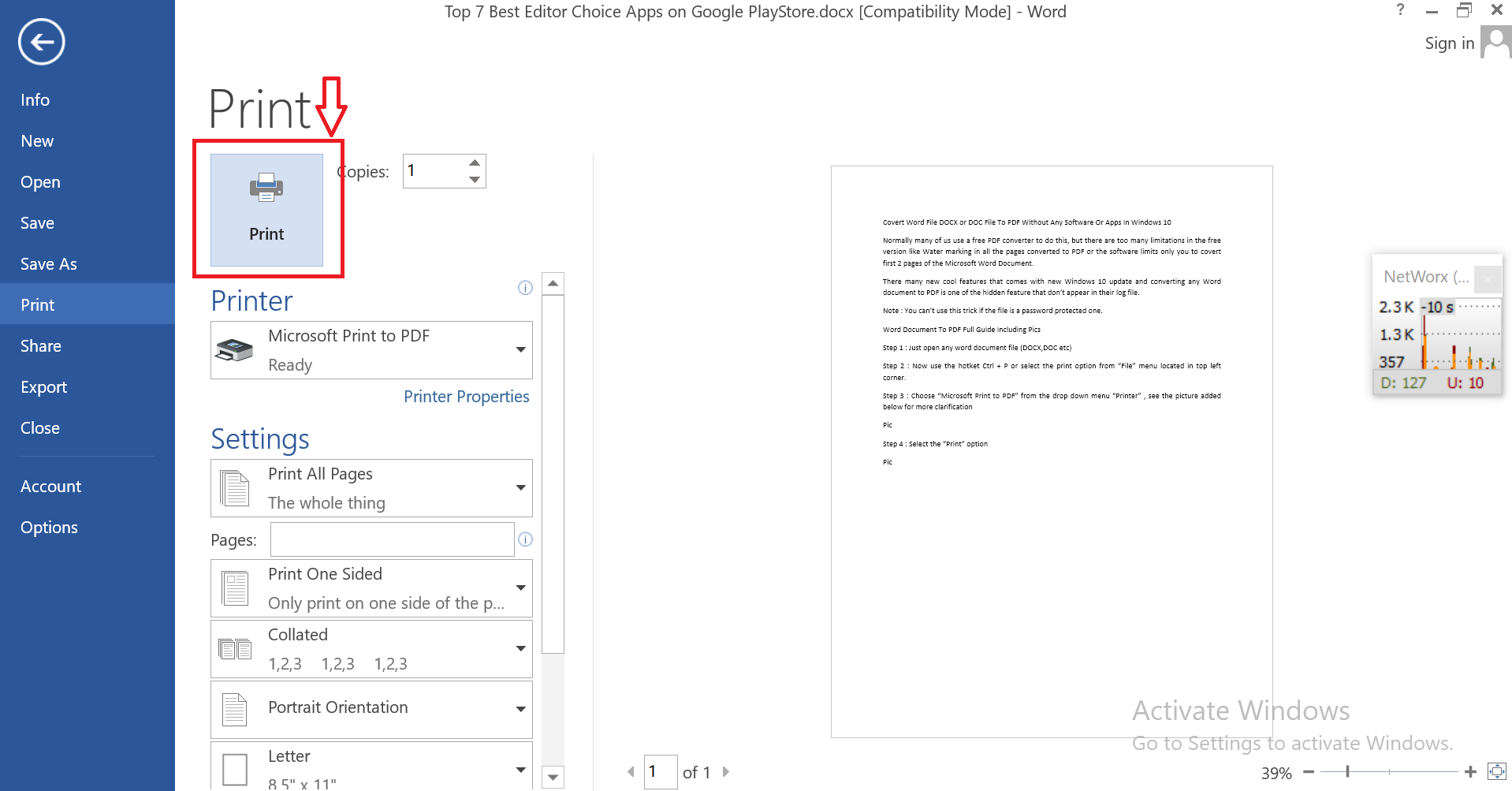
Task: Click Sign in at top right
Action: 1449,43
